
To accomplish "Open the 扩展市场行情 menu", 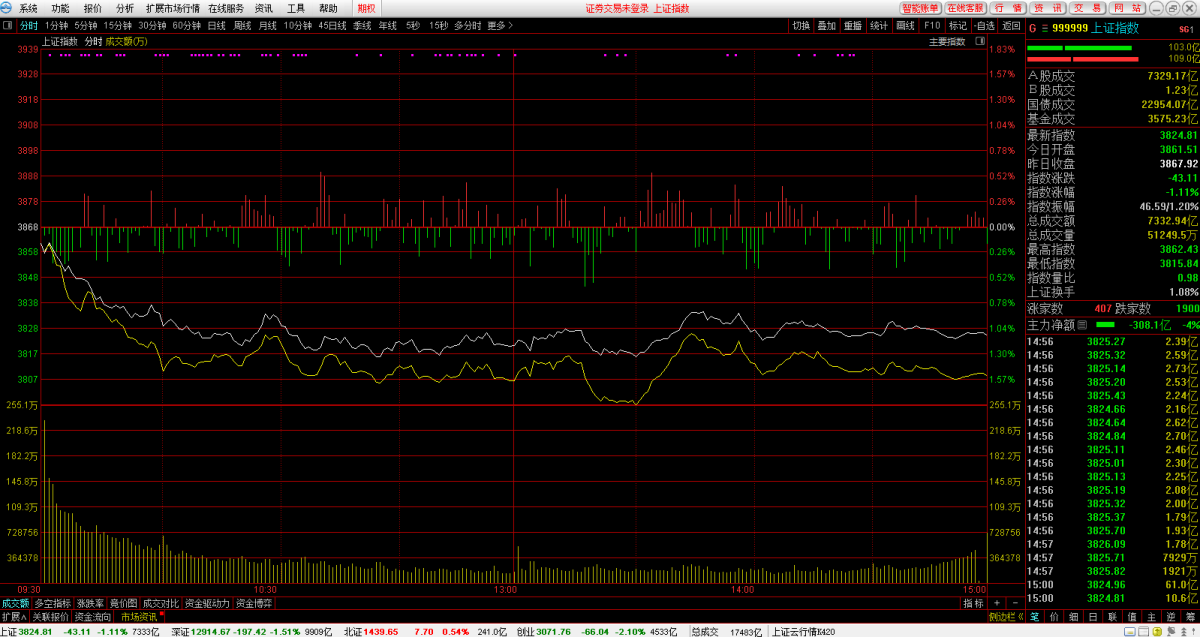I will point(172,8).
